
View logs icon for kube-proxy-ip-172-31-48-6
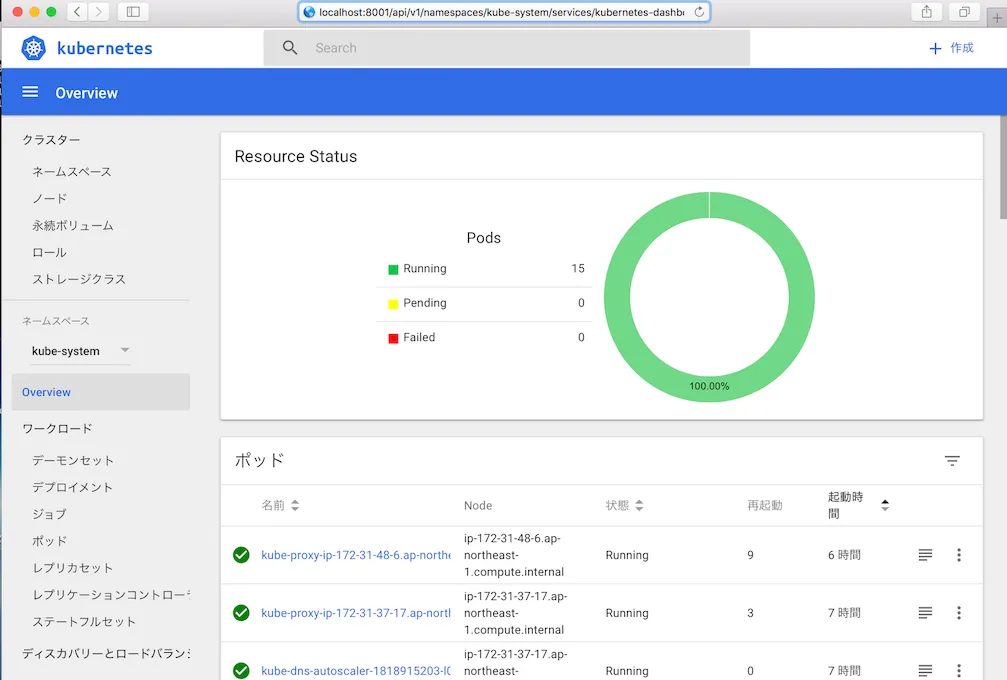click(x=925, y=555)
